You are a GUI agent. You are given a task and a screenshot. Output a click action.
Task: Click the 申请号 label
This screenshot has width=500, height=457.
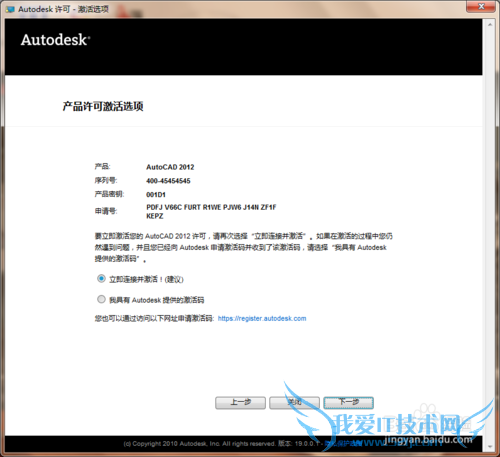tap(106, 211)
